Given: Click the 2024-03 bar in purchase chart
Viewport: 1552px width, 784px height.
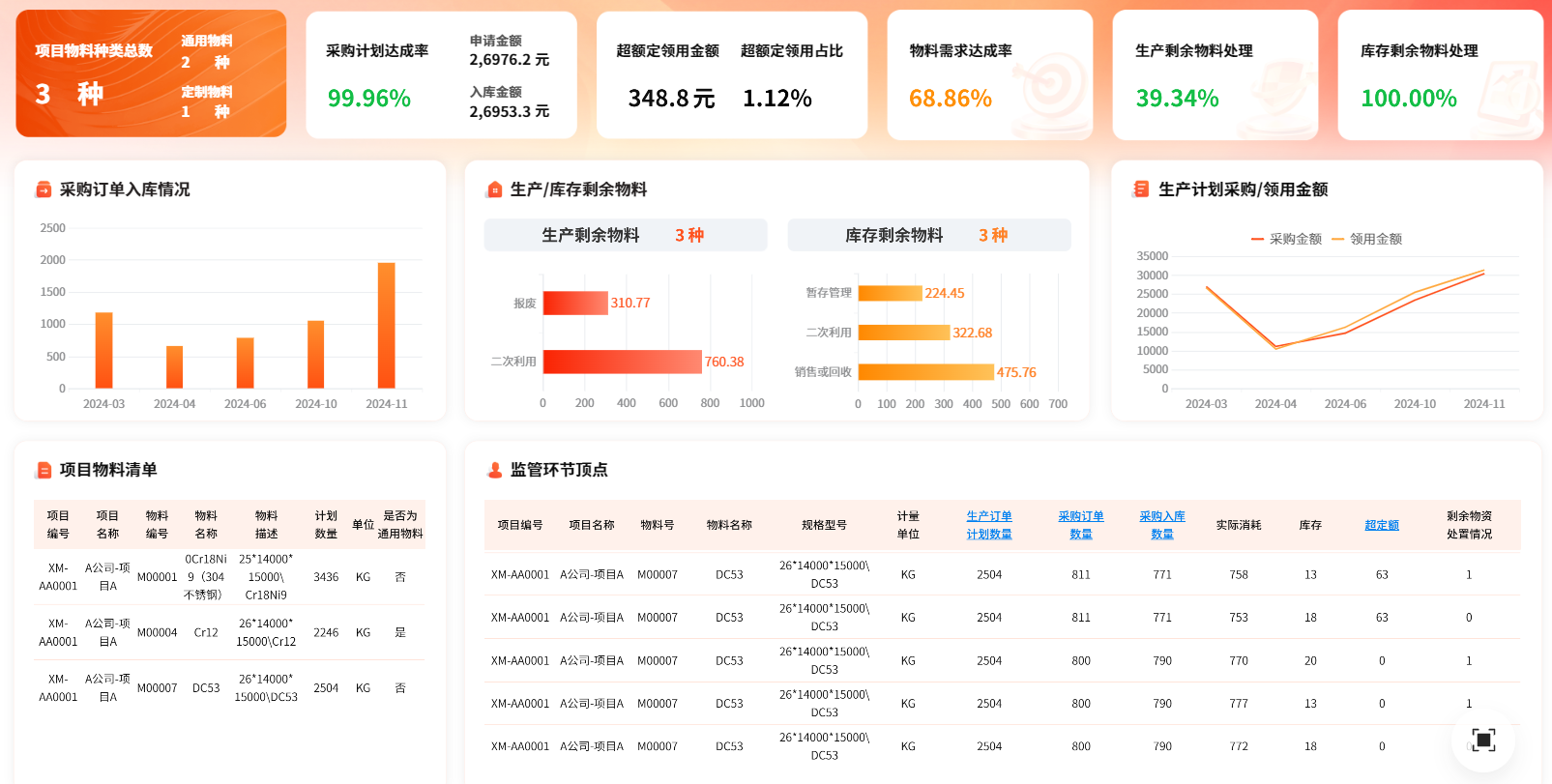Looking at the screenshot, I should tap(103, 351).
